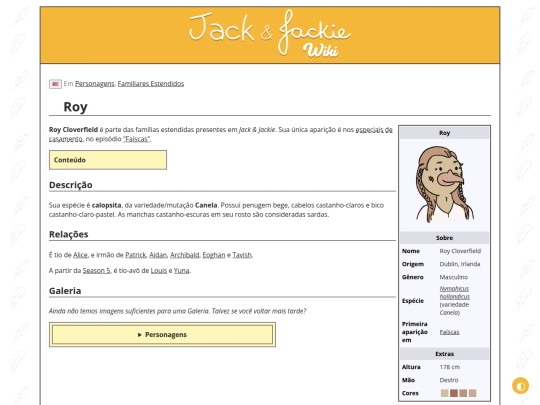Click the Relações section heading
The image size is (540, 405).
point(69,235)
